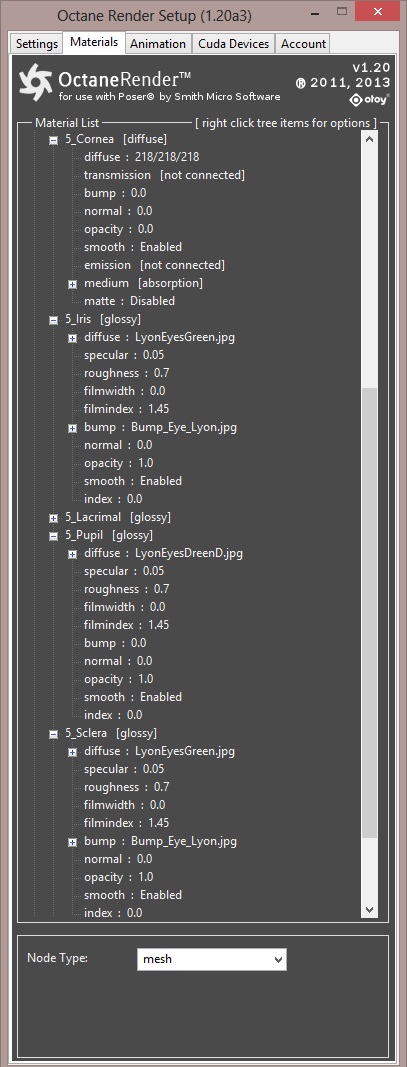407x1067 pixels.
Task: Collapse the 5_Cornea material node
Action: (x=53, y=139)
